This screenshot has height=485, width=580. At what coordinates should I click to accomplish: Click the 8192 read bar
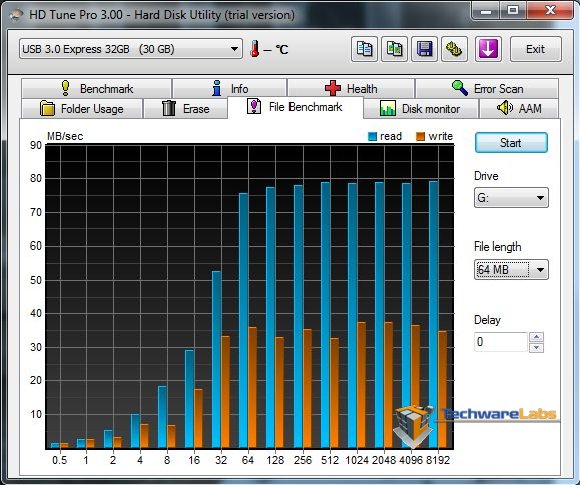433,314
